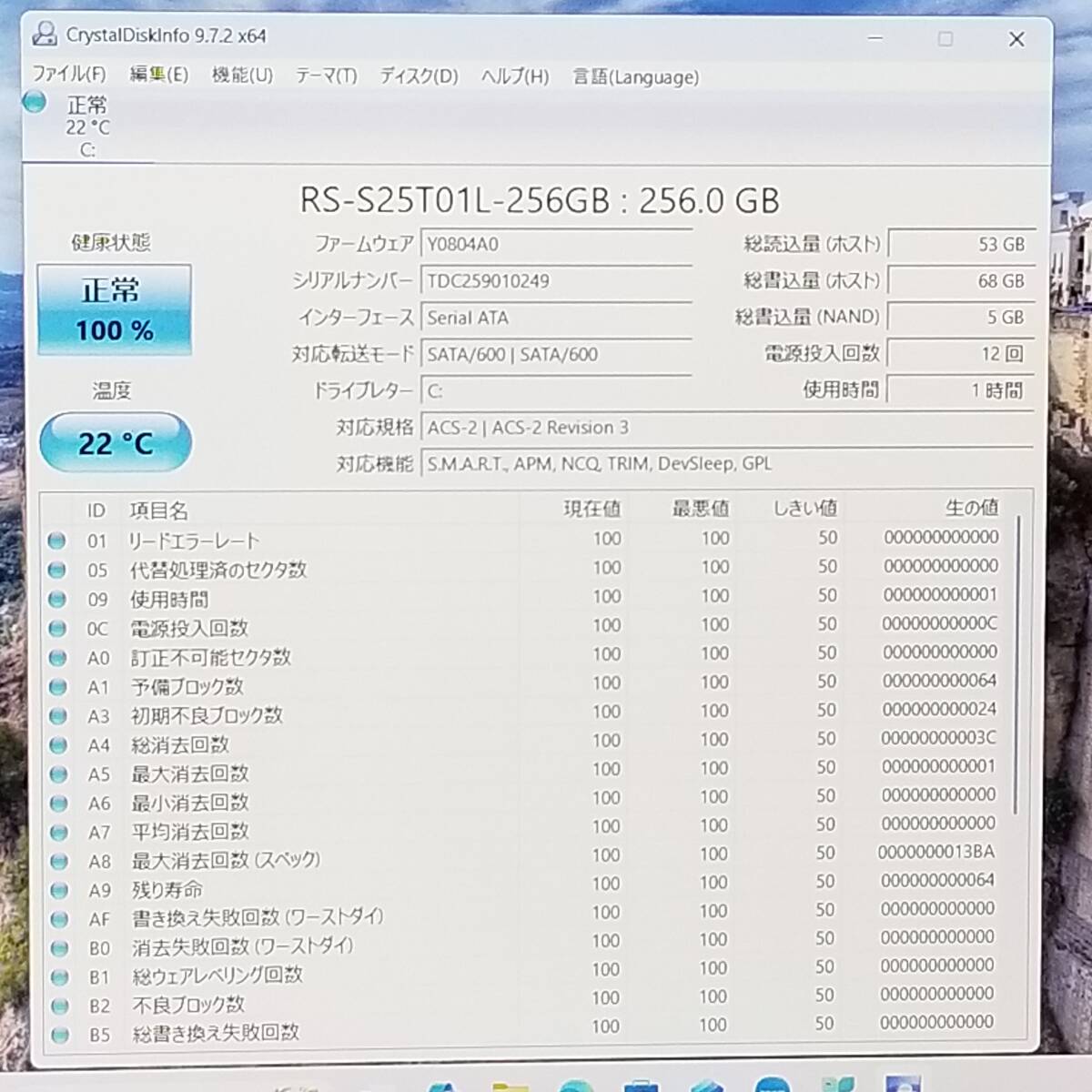The width and height of the screenshot is (1092, 1092).
Task: Open the テーマ(T) menu
Action: [326, 76]
